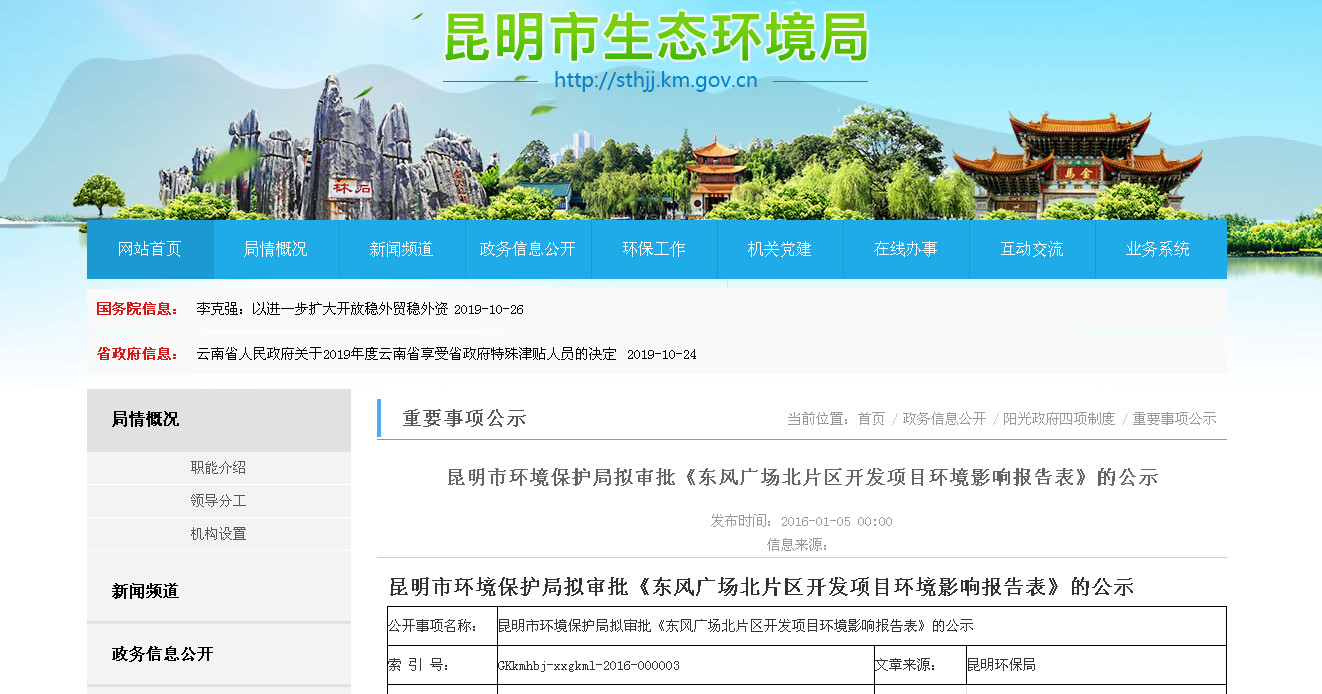Open 政务信息公开 in top navigation

(x=528, y=249)
